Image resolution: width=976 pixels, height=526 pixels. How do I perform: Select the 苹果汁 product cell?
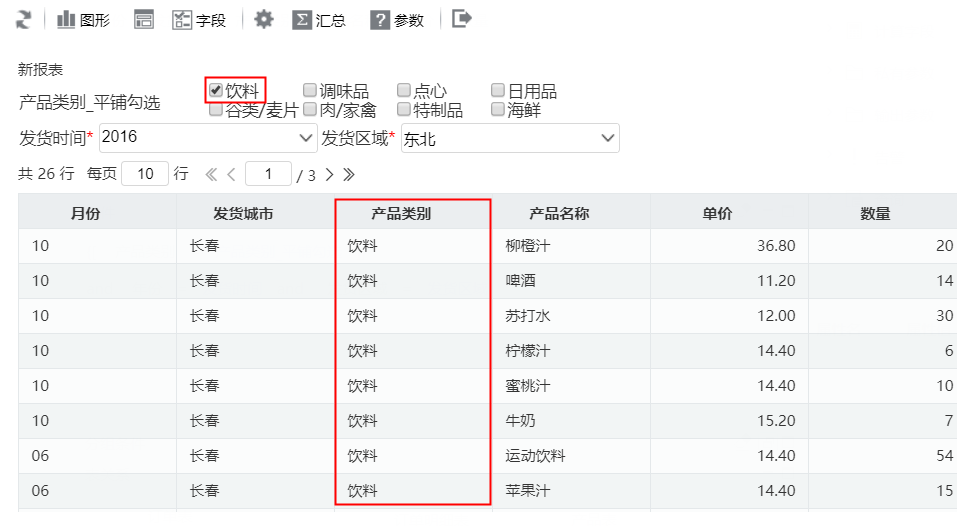coord(571,491)
